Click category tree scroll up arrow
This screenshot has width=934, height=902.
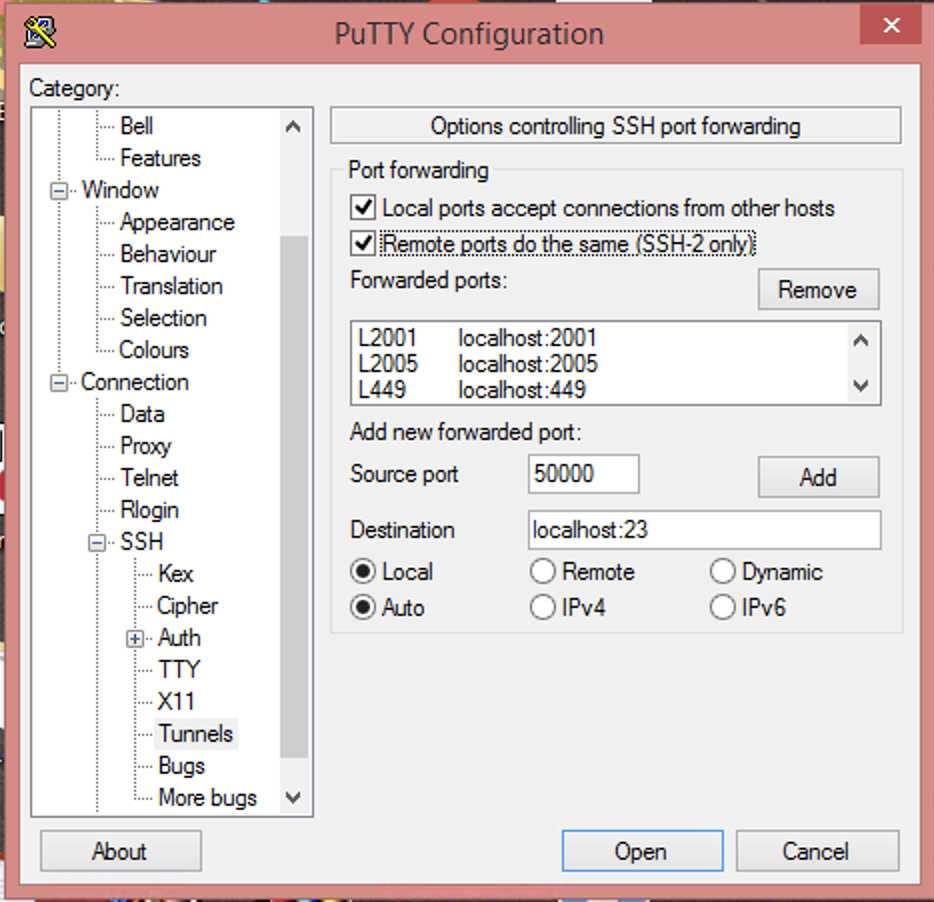(x=293, y=126)
